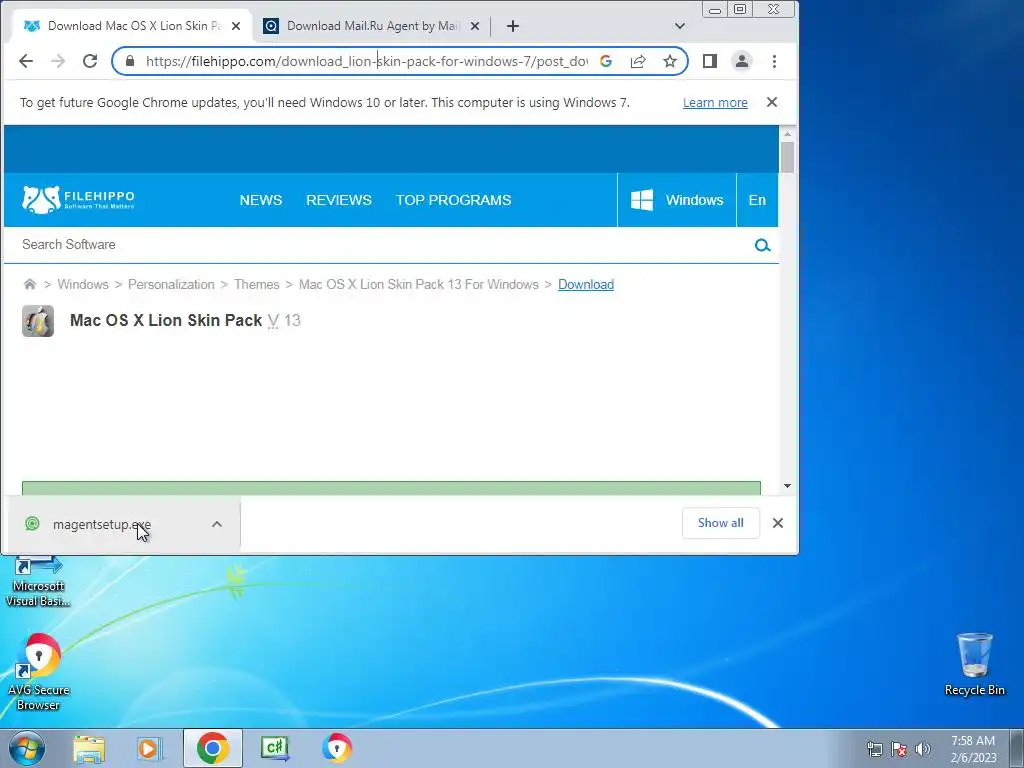1024x768 pixels.
Task: Click the Chrome taskbar icon
Action: click(x=212, y=748)
